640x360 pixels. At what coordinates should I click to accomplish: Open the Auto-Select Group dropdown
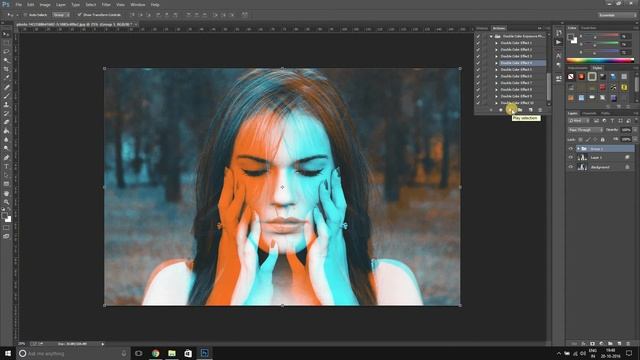[x=61, y=15]
